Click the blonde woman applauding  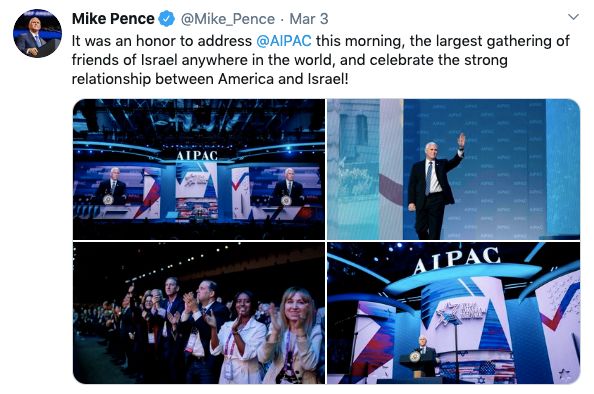295,336
